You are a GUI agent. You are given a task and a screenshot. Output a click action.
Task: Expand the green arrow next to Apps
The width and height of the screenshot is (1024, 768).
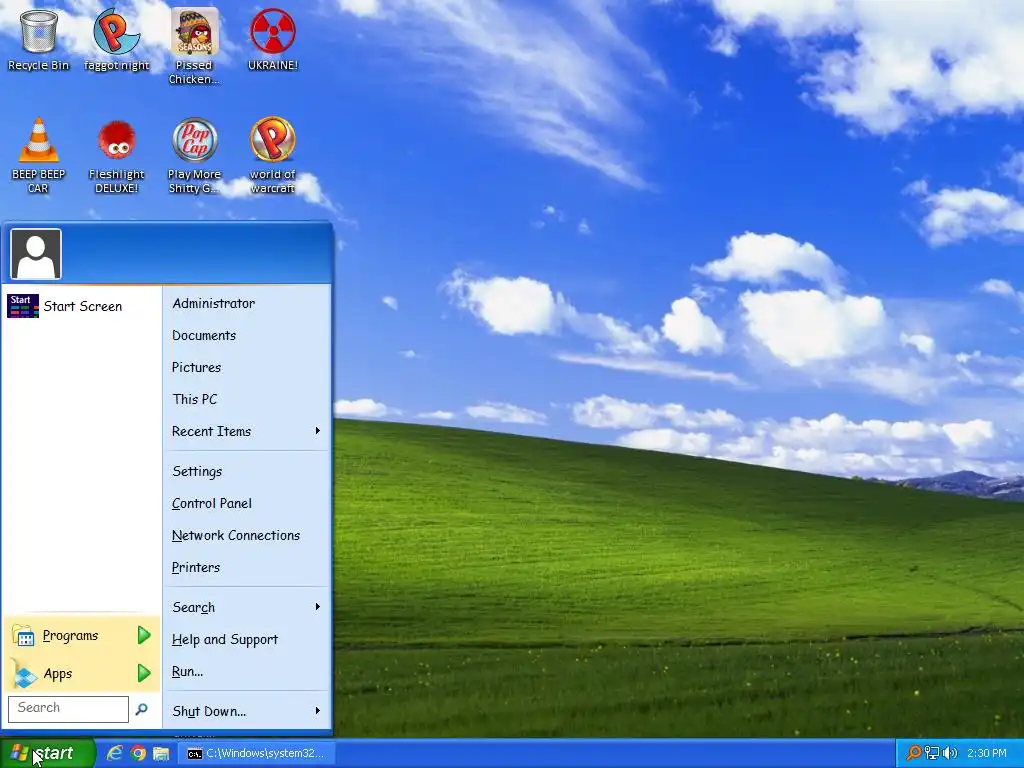[x=144, y=673]
